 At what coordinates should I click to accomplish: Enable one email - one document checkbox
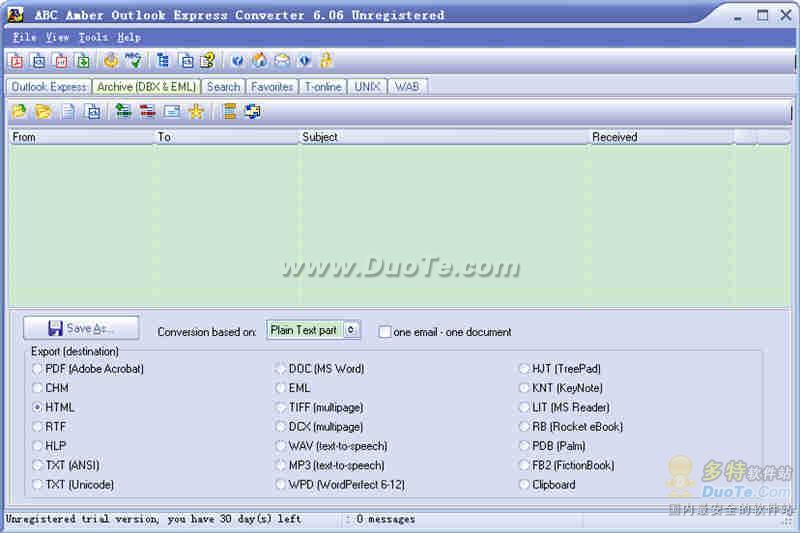tap(385, 332)
